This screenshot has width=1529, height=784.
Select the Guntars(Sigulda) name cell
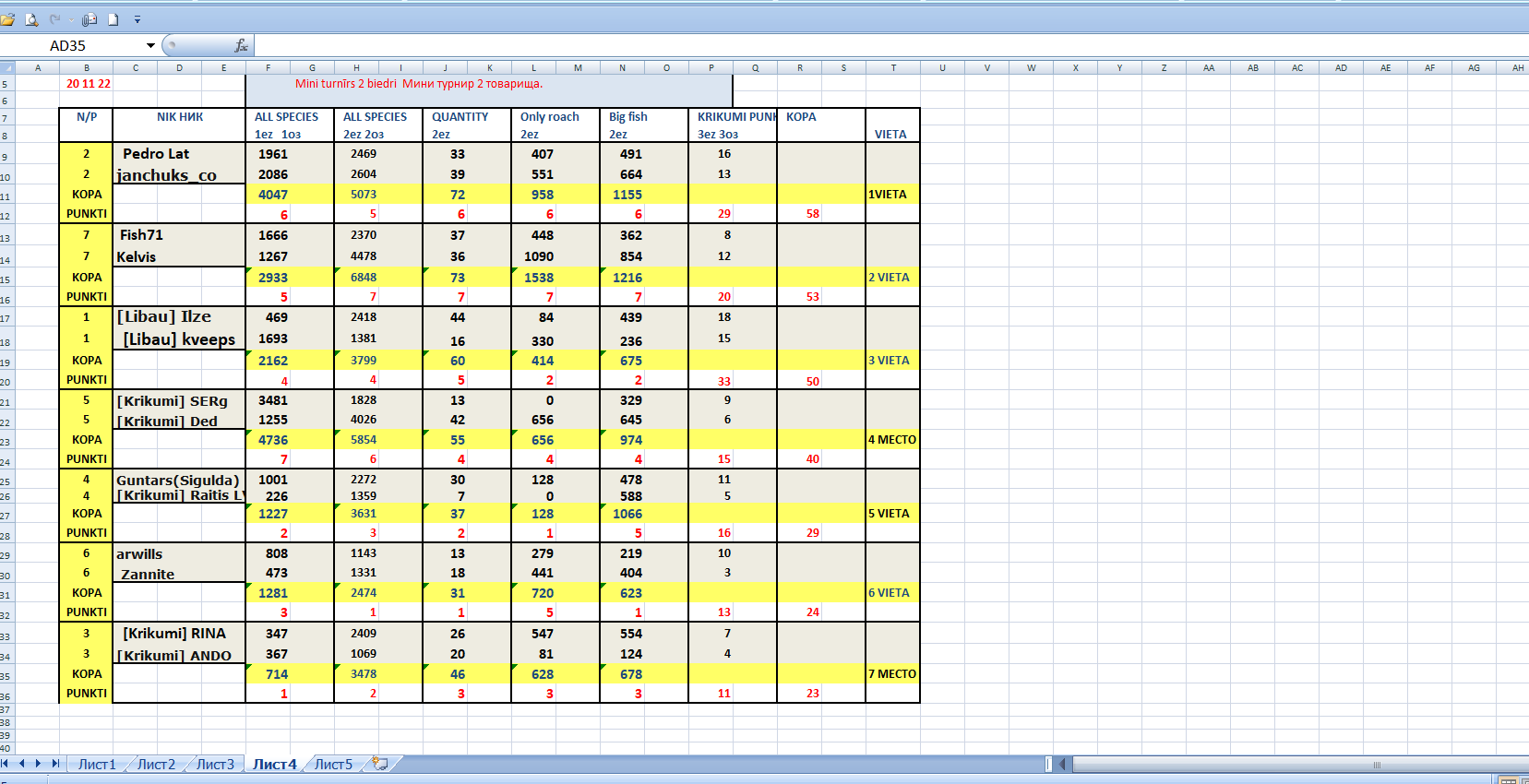[x=179, y=480]
